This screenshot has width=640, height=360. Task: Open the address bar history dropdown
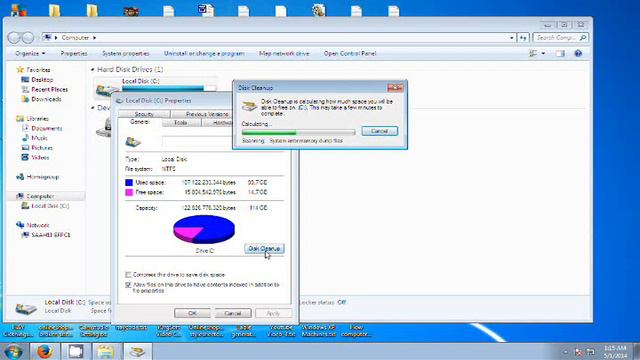point(511,38)
